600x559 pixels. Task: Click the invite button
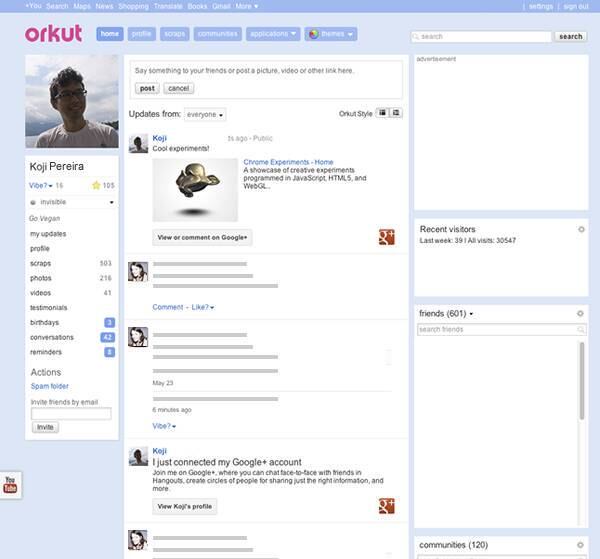coord(45,427)
